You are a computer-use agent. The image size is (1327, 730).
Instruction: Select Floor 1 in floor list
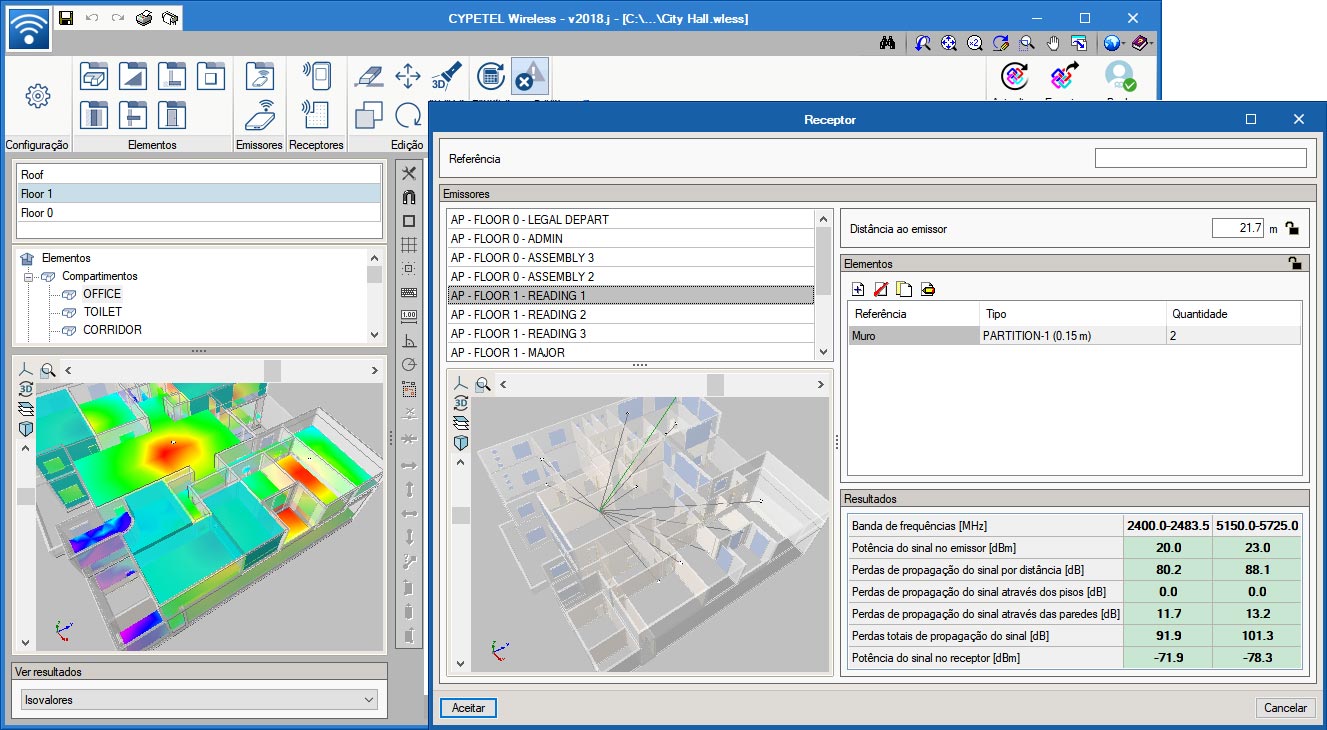pos(199,193)
